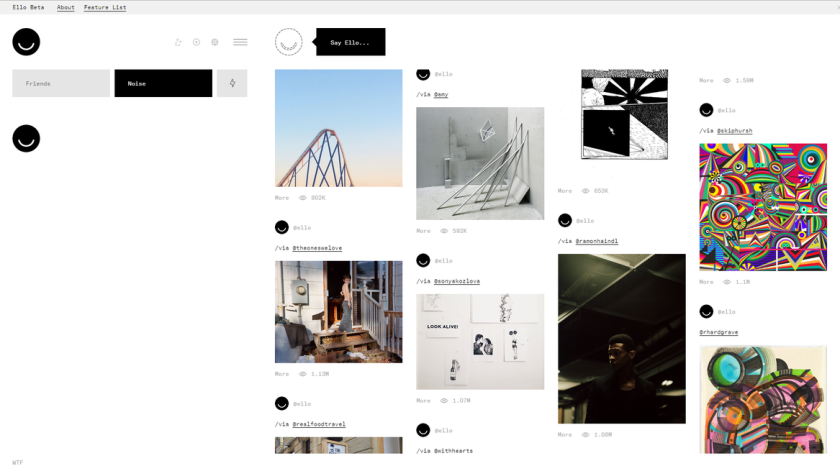Viewport: 840px width, 466px height.
Task: Click the eye icon next to 802K
Action: pos(303,198)
